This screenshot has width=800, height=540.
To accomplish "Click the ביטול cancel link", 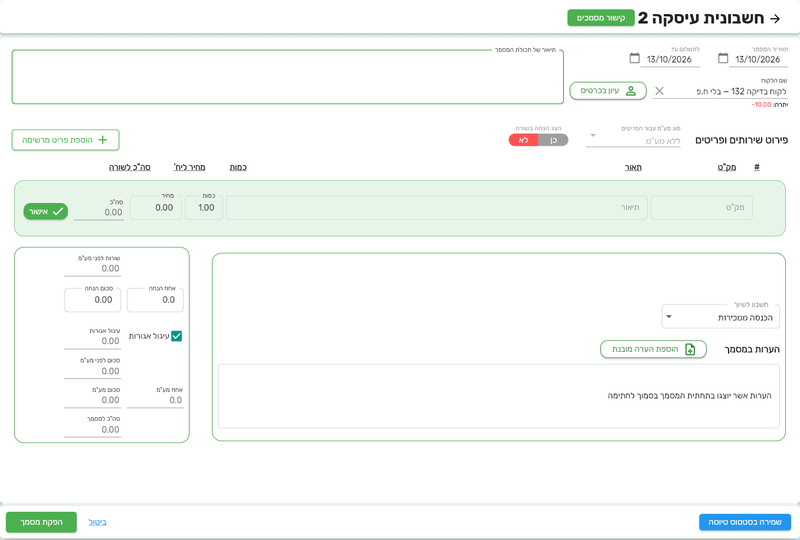I will [97, 522].
